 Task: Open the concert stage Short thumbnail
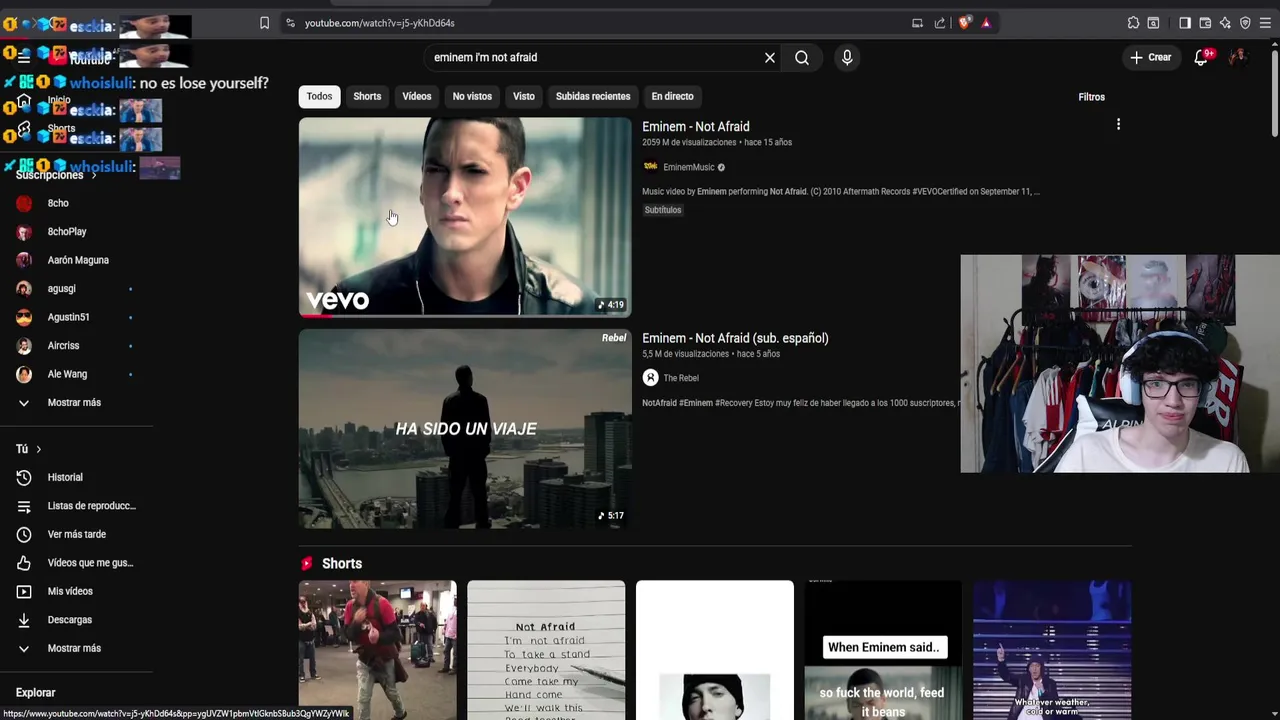1052,650
